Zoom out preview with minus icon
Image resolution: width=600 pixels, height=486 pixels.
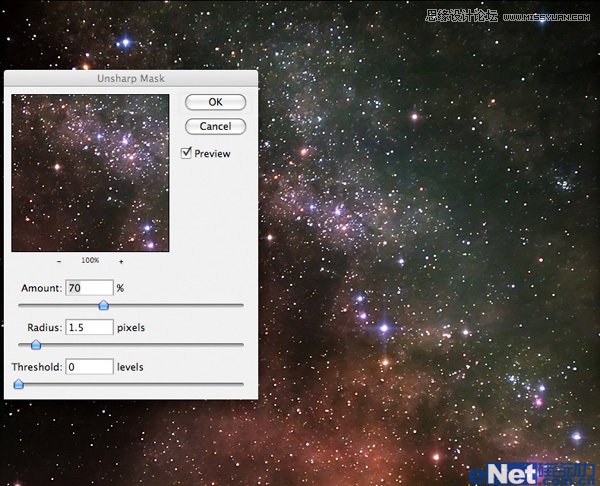coord(59,261)
